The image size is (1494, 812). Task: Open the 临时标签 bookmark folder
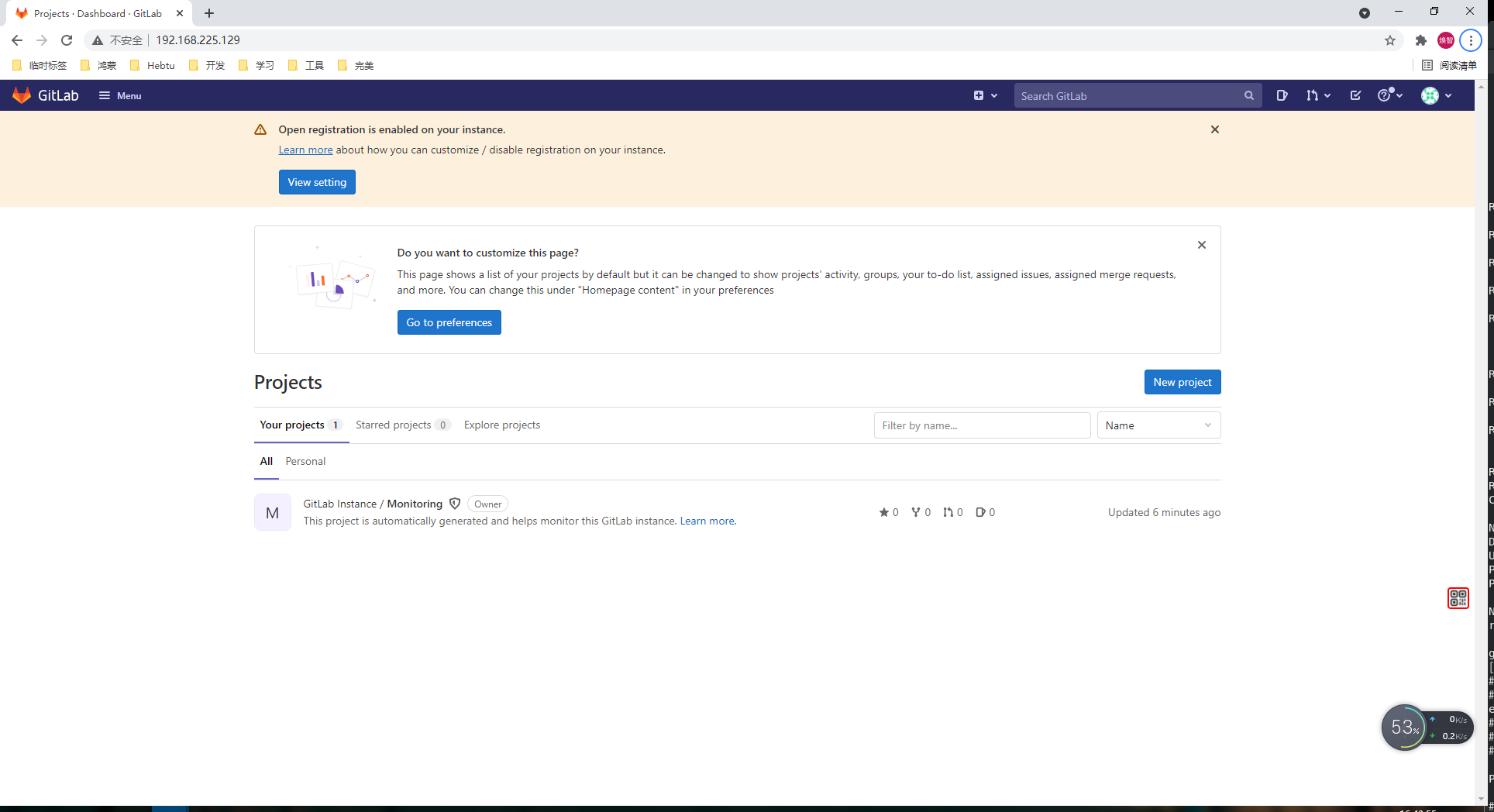[x=40, y=65]
